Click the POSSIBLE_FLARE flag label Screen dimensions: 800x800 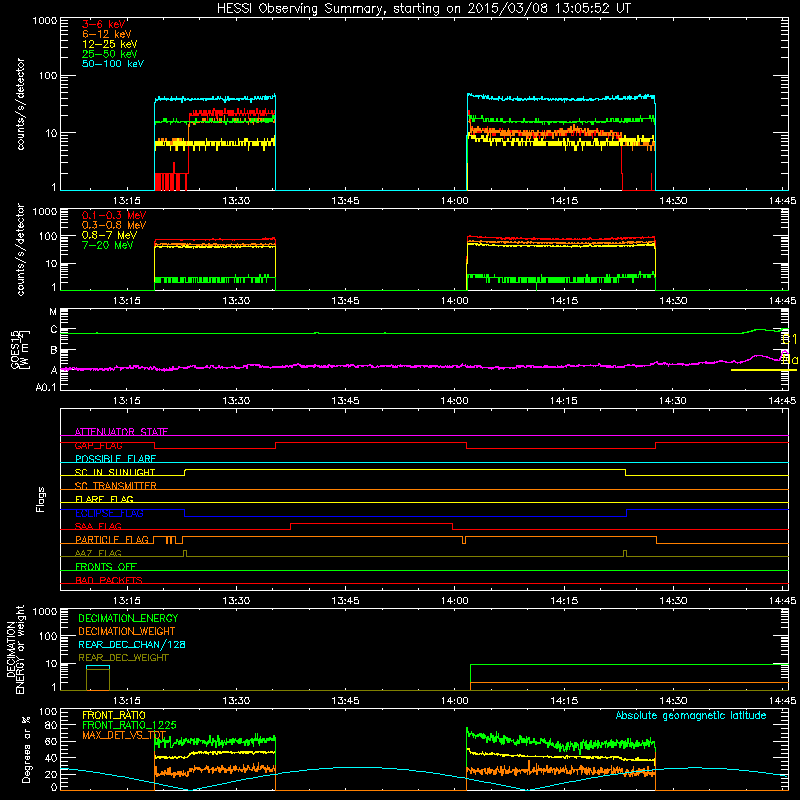point(115,459)
